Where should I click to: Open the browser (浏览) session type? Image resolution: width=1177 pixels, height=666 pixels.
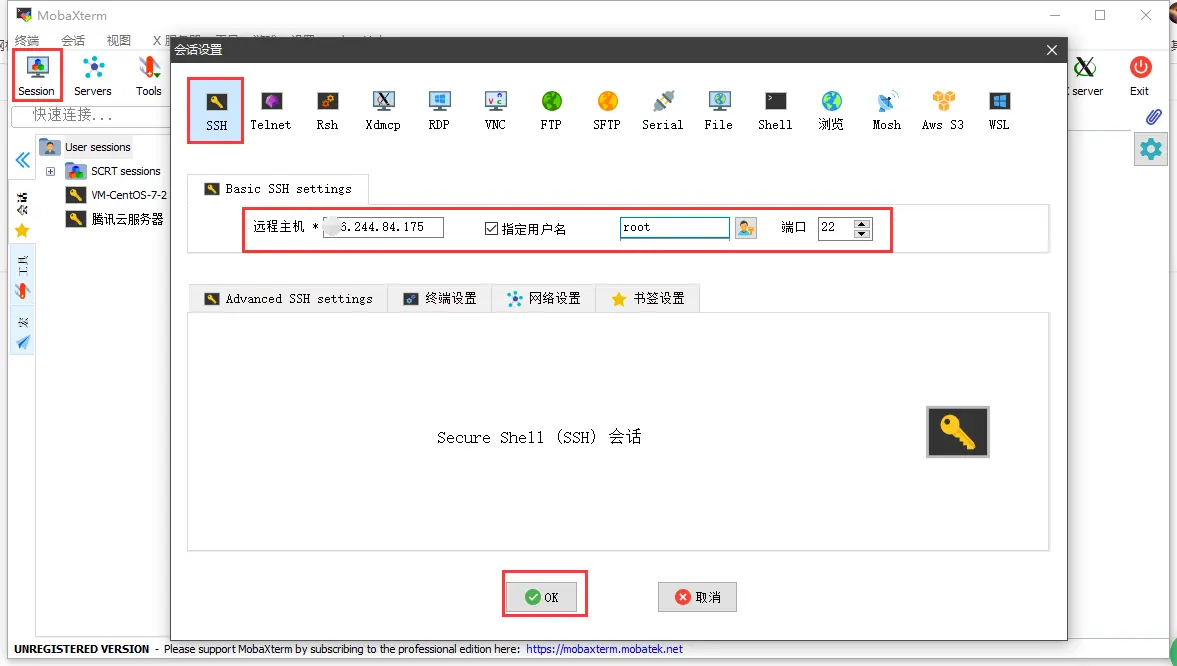coord(831,110)
